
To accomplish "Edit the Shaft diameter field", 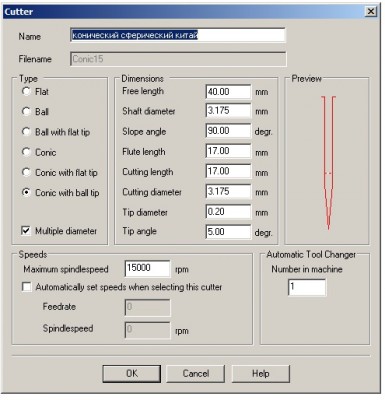I will tap(228, 111).
